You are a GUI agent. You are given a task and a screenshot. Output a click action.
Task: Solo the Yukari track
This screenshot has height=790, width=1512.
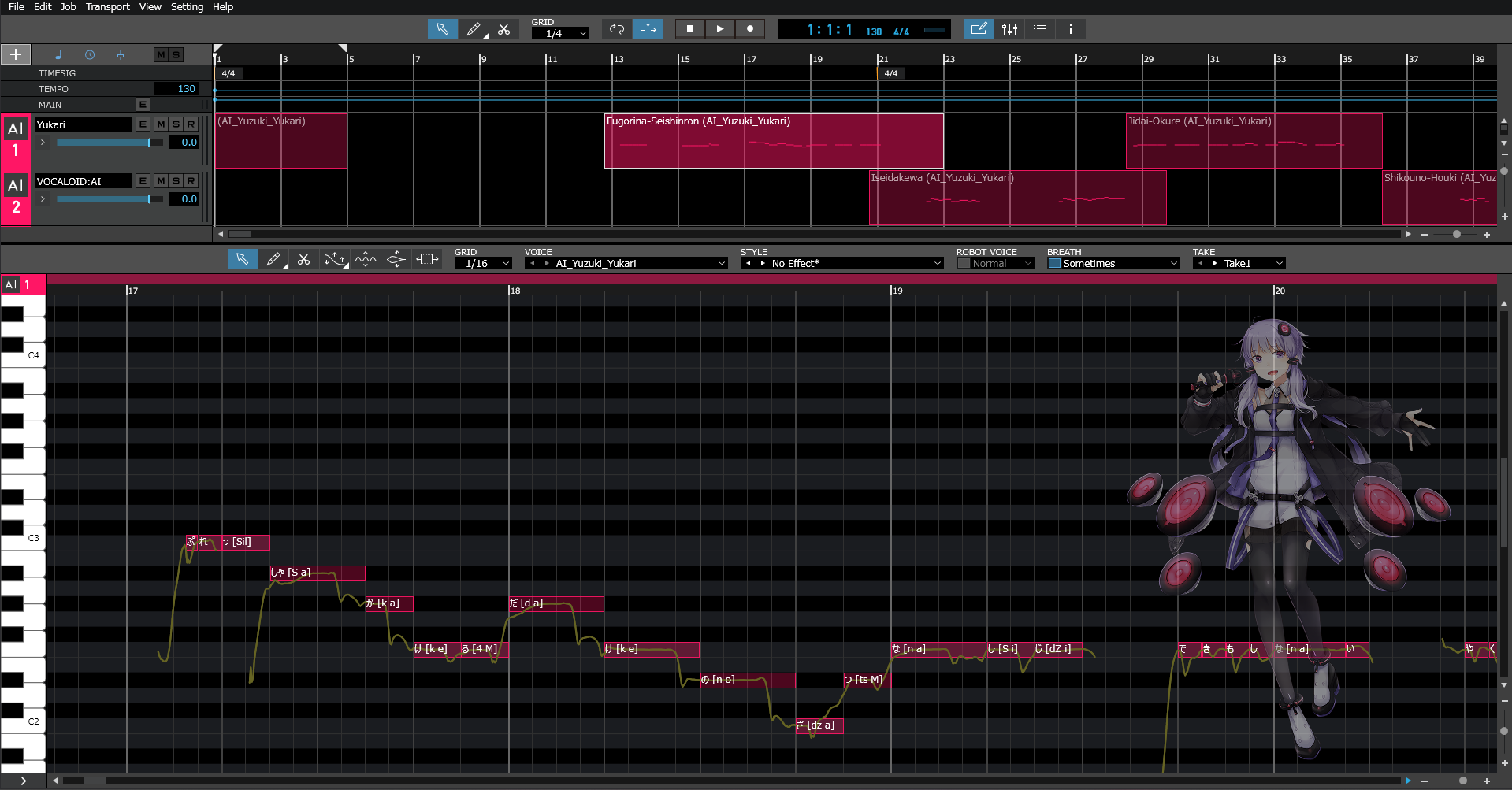coord(176,124)
